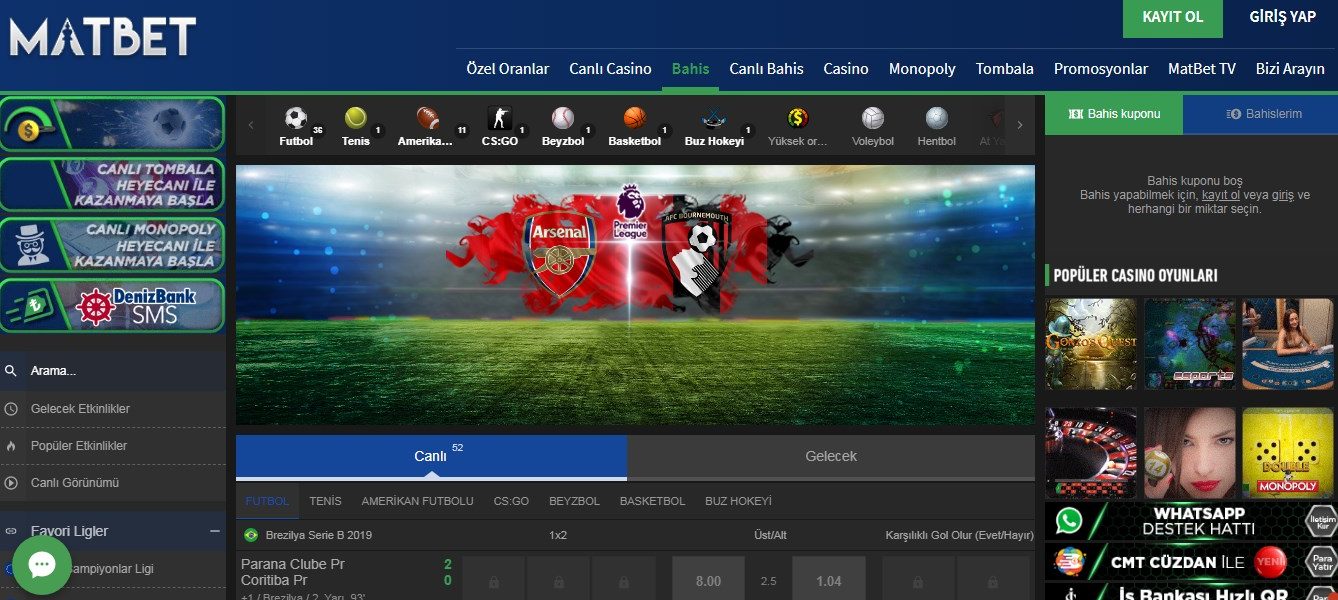This screenshot has height=600, width=1338.
Task: Go to Monopoly page
Action: pyautogui.click(x=922, y=69)
